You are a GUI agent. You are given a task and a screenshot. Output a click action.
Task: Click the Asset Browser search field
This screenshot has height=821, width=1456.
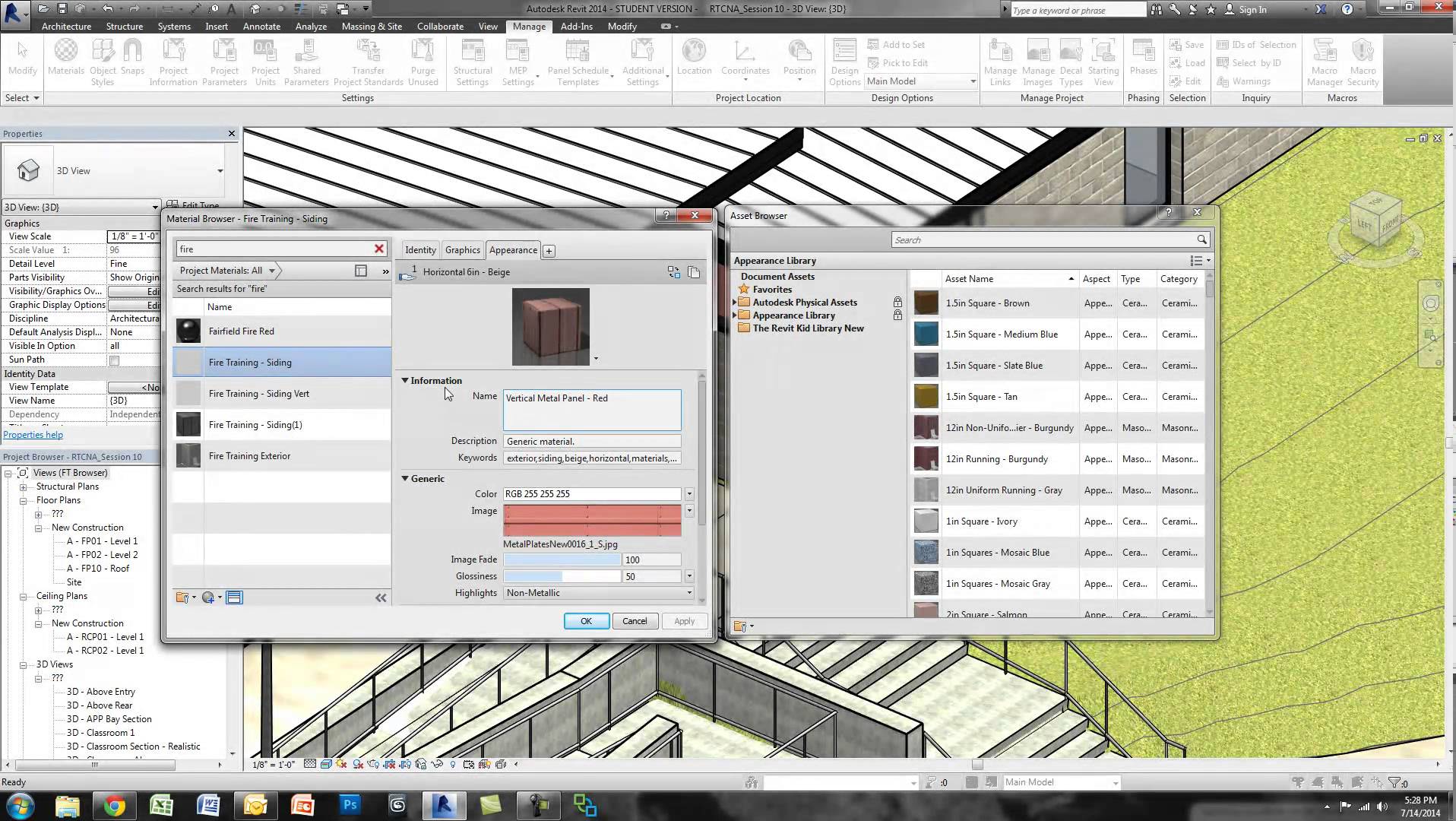pos(1043,239)
